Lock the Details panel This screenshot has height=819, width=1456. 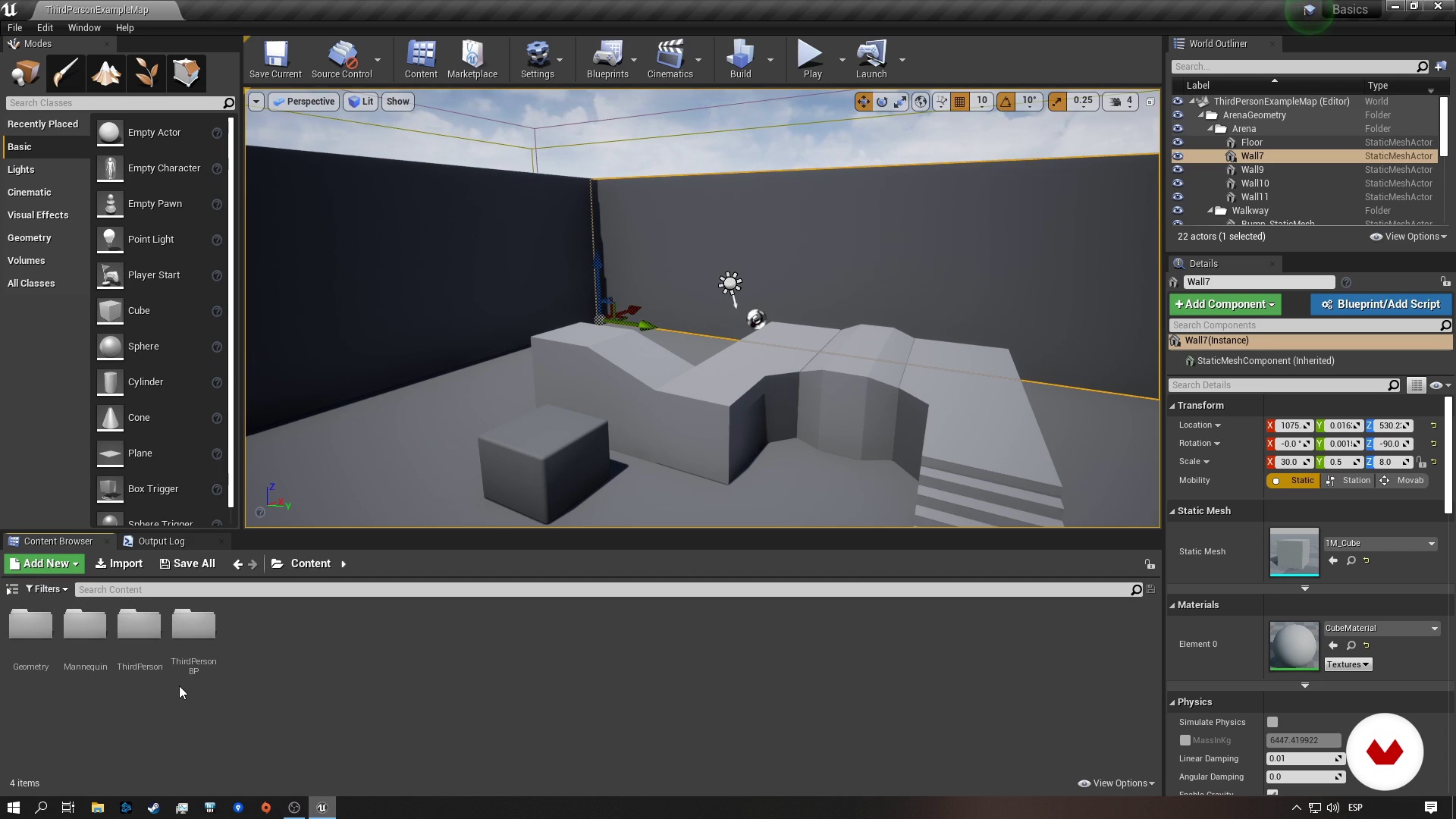1445,281
